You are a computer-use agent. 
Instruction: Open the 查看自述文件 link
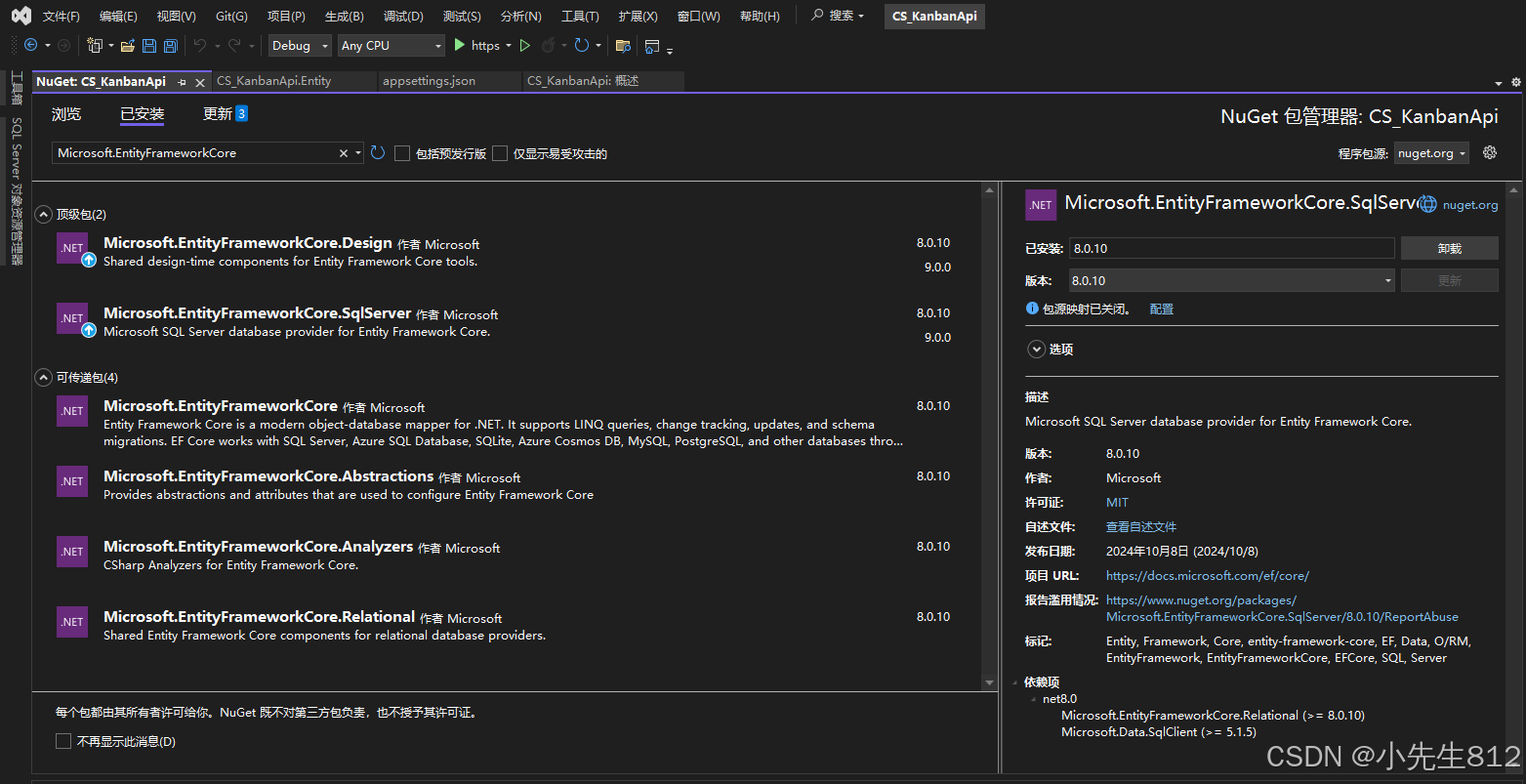tap(1141, 526)
